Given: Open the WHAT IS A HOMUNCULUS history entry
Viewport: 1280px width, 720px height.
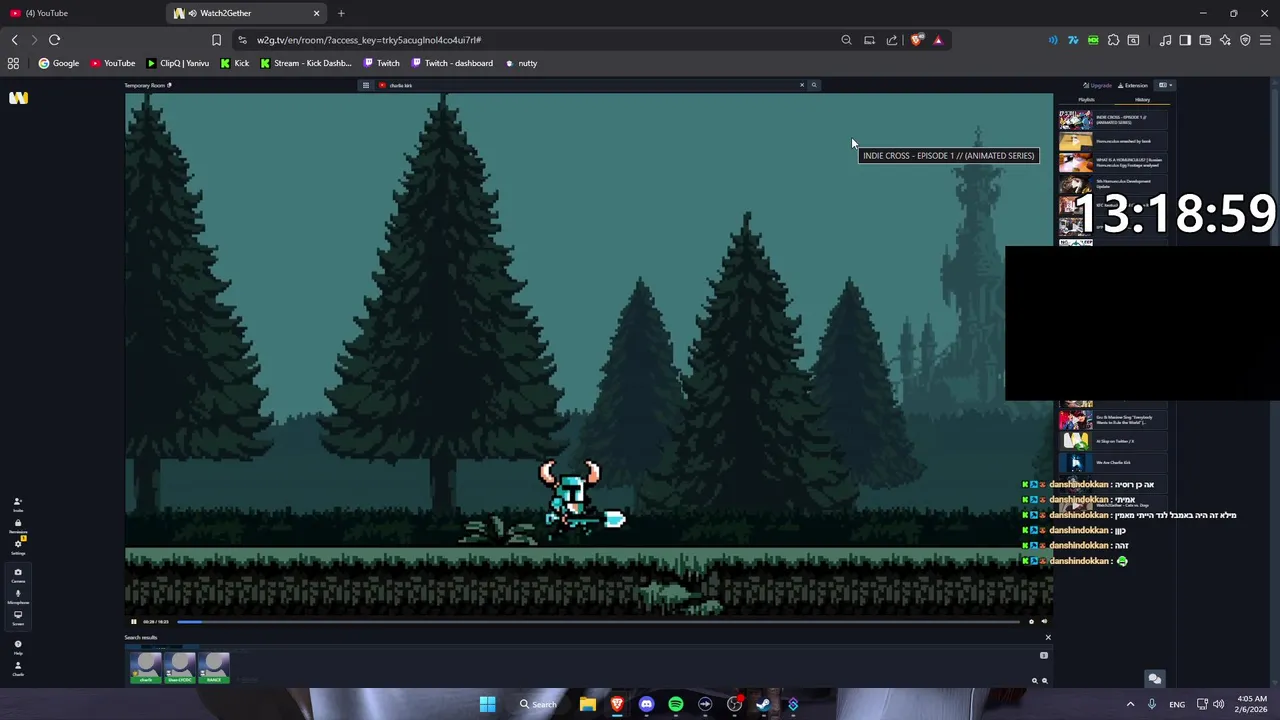Looking at the screenshot, I should [1113, 162].
